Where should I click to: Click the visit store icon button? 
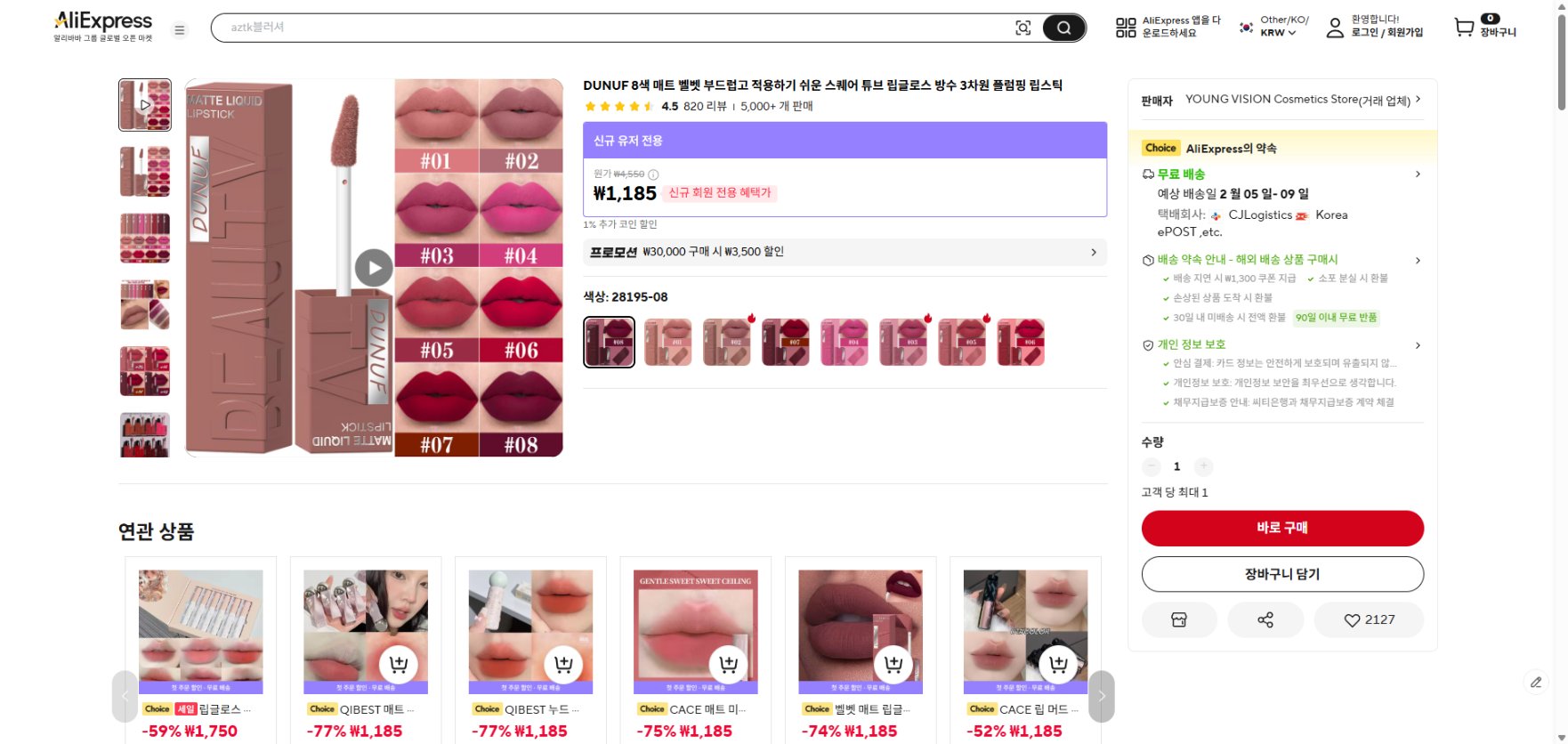pos(1179,620)
